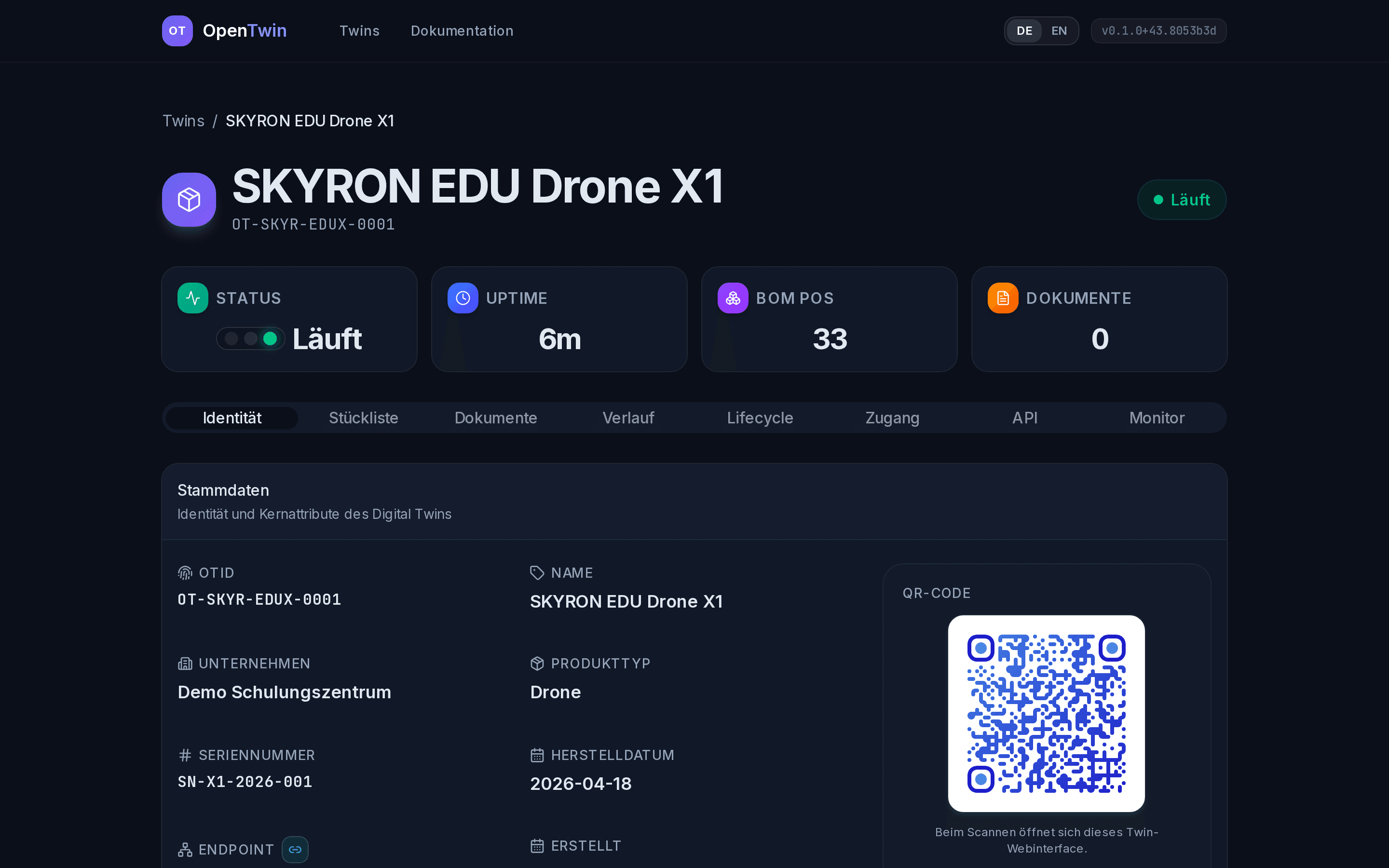Click the QR code image
The width and height of the screenshot is (1389, 868).
pyautogui.click(x=1047, y=714)
